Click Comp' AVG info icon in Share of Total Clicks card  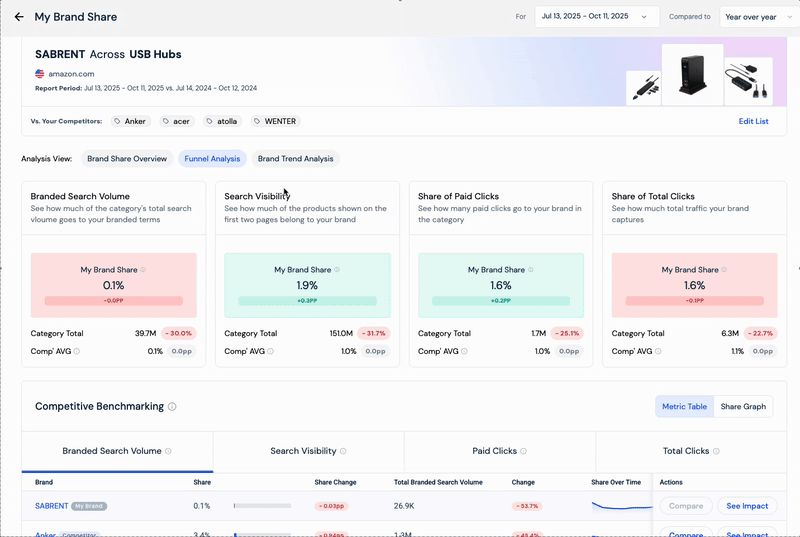pos(658,351)
